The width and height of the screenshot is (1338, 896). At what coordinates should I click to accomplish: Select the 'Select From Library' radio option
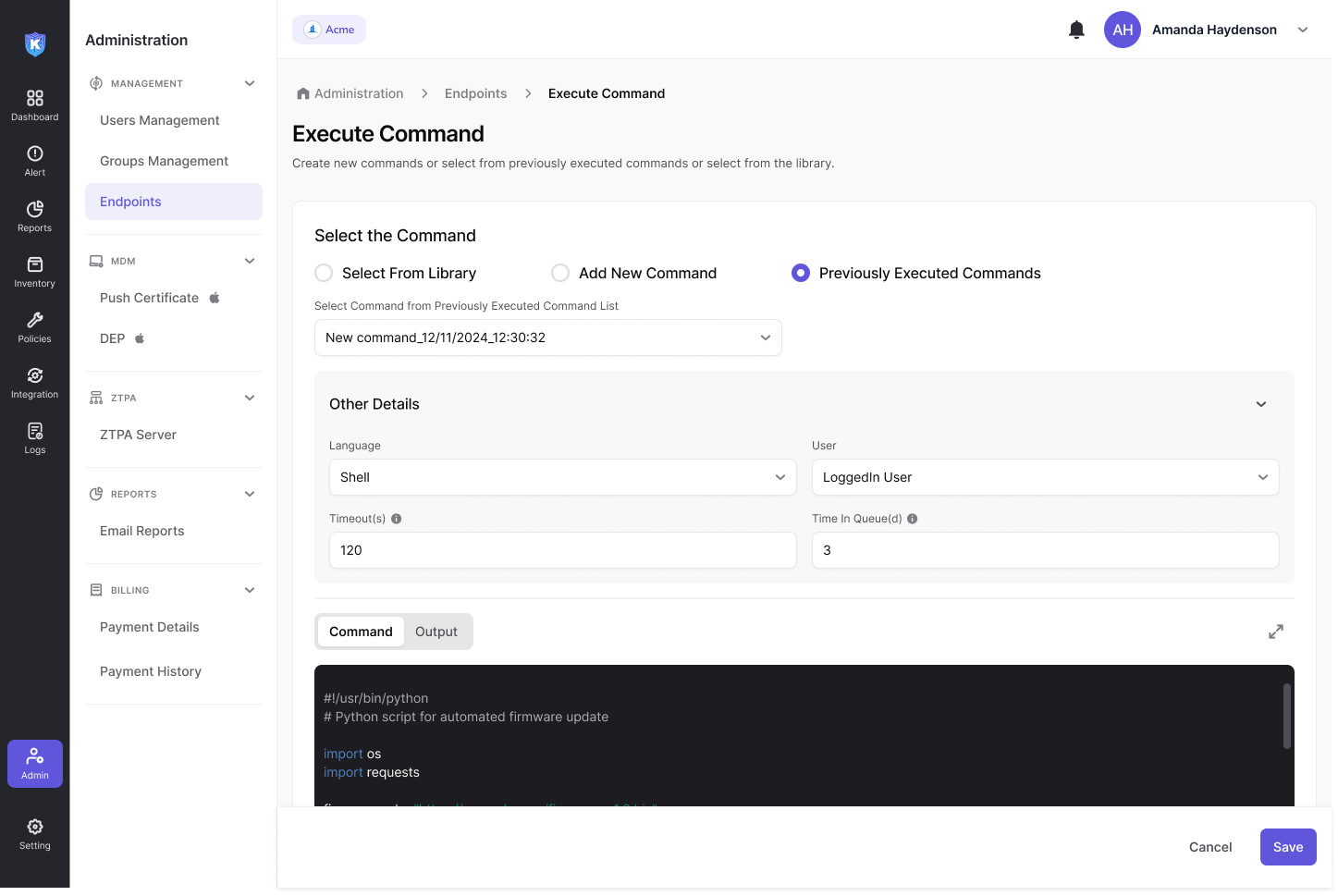coord(324,273)
